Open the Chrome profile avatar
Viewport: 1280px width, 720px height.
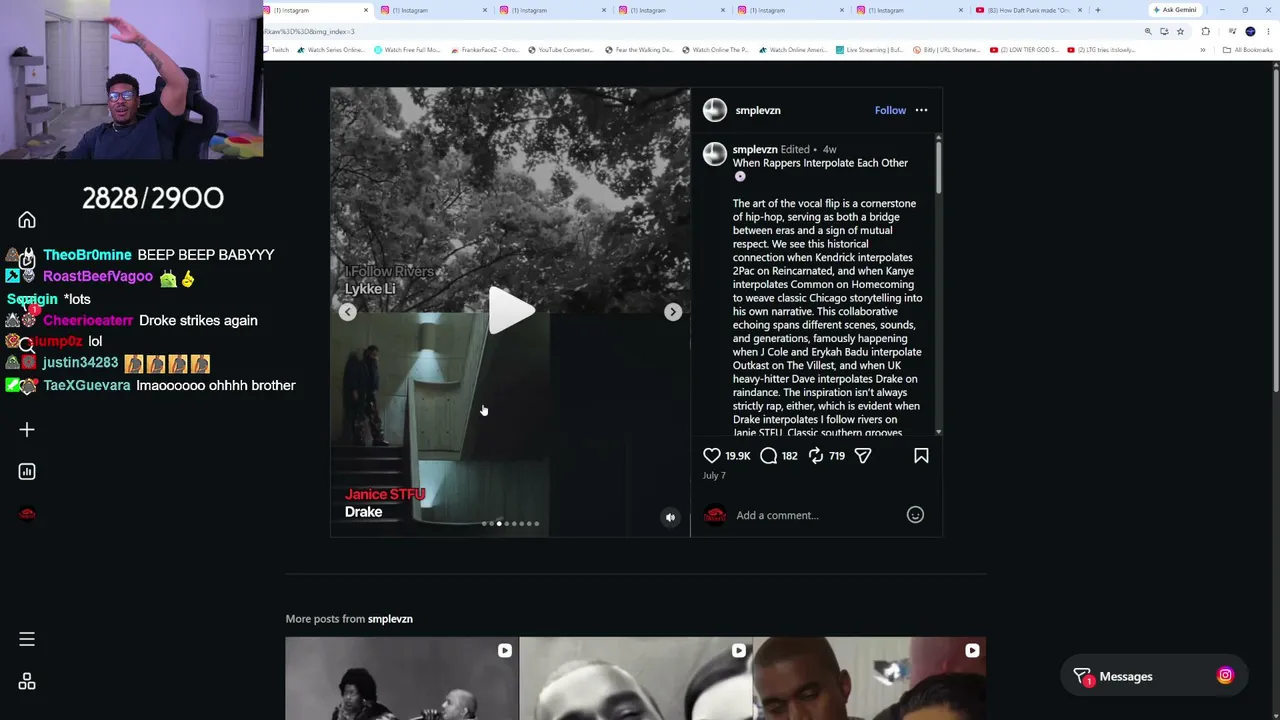(1250, 31)
